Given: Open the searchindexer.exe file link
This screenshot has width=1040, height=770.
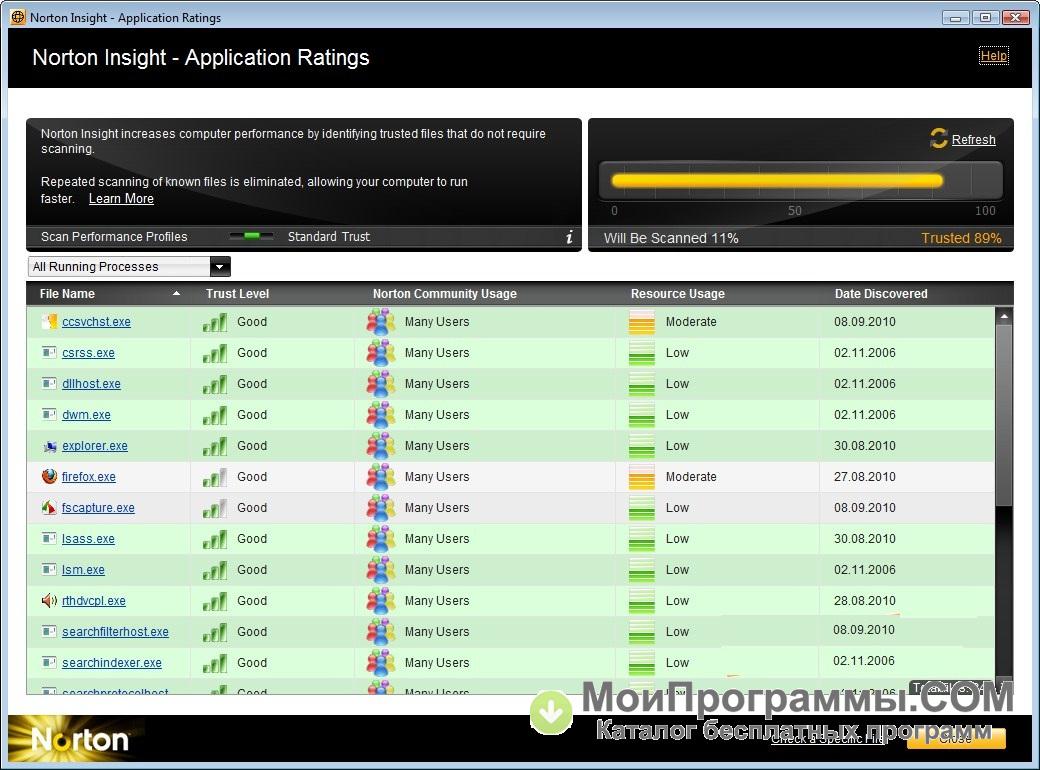Looking at the screenshot, I should tap(112, 663).
